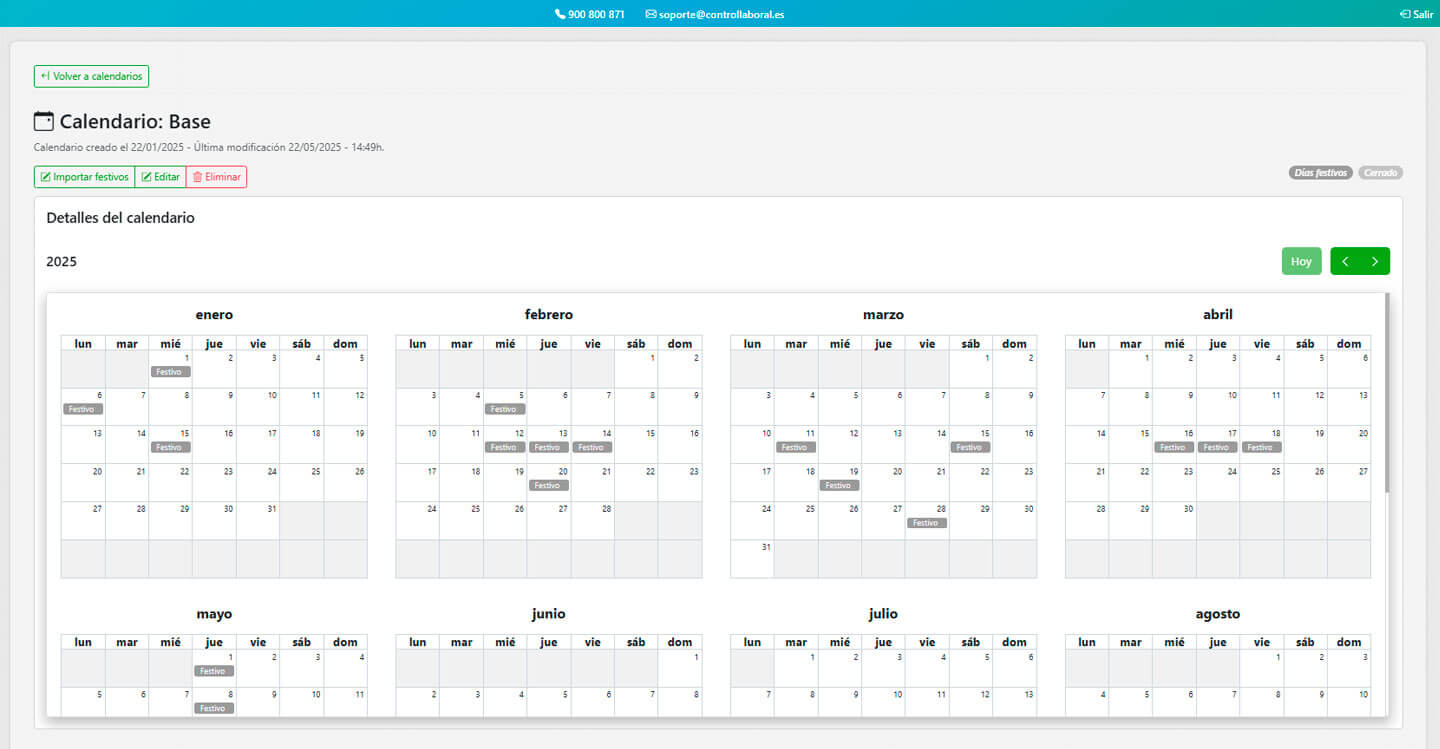
Task: Open the soporte@controllaboral.es email link
Action: coord(721,14)
